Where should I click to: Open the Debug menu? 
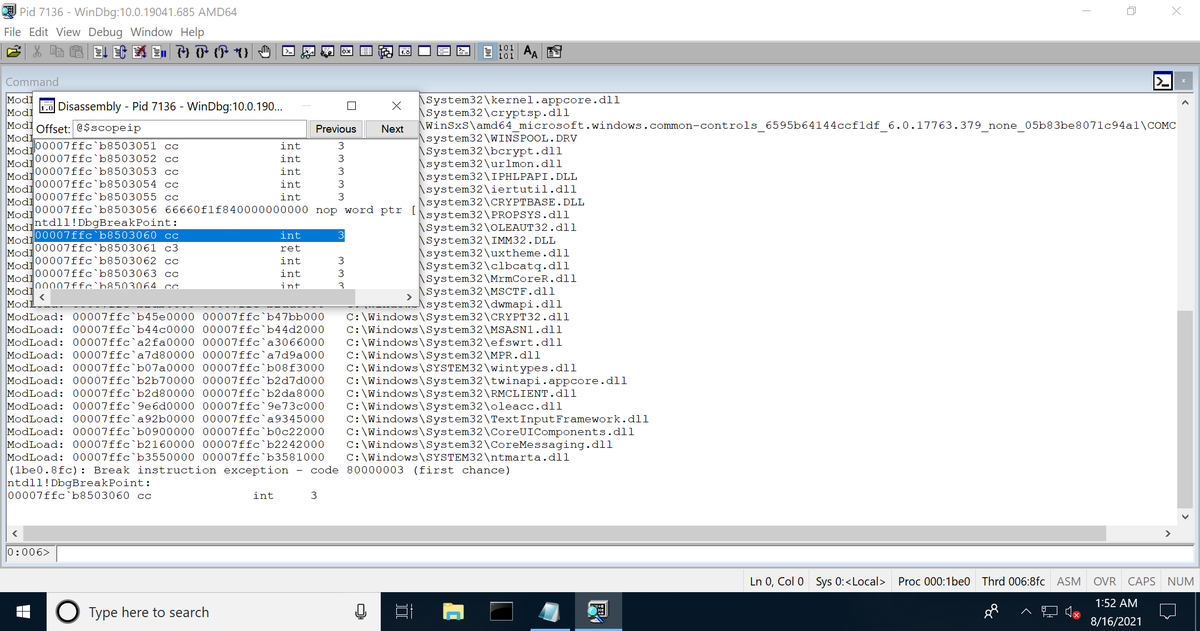point(103,31)
